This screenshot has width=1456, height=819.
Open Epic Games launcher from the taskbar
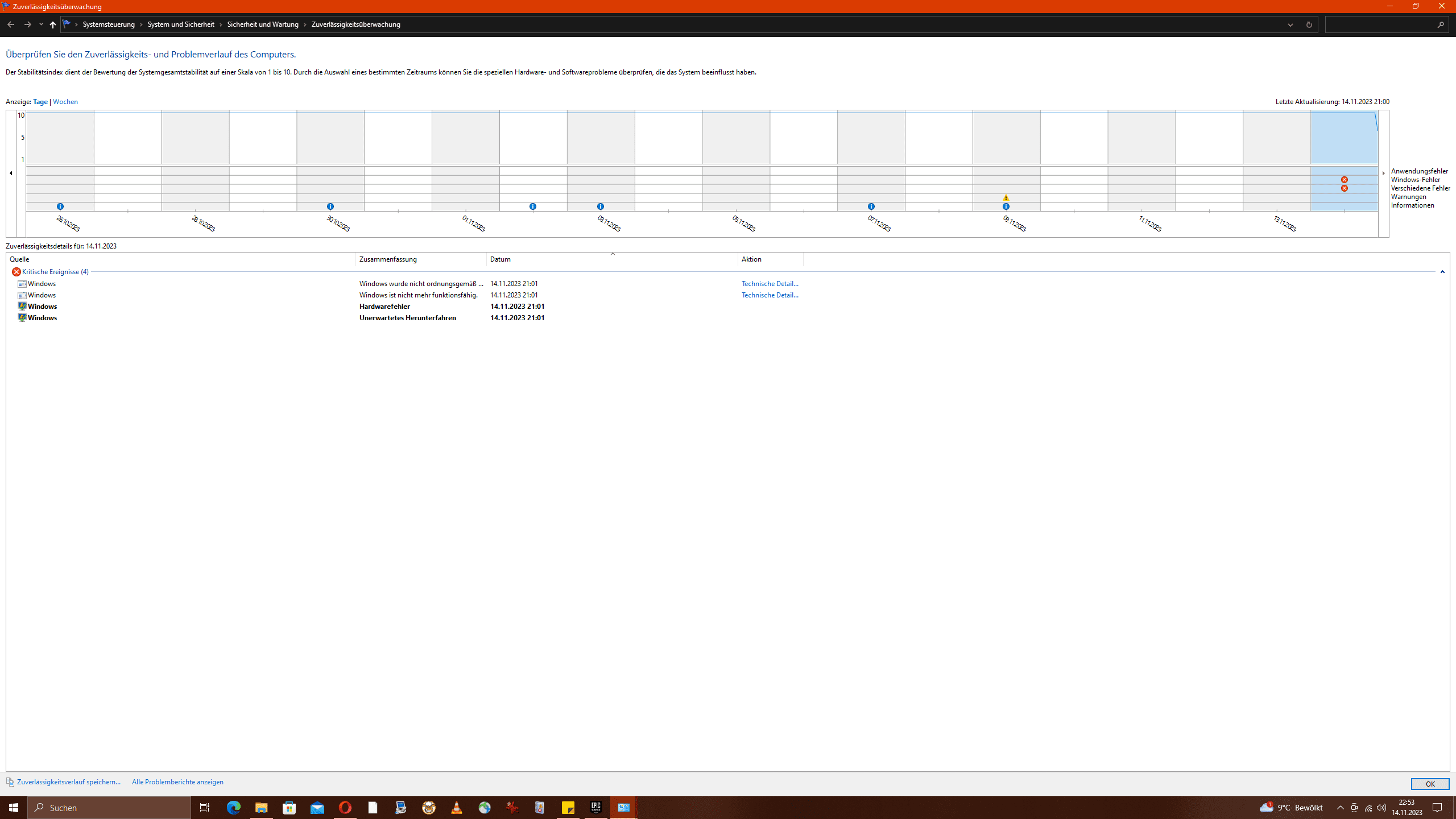pyautogui.click(x=596, y=808)
